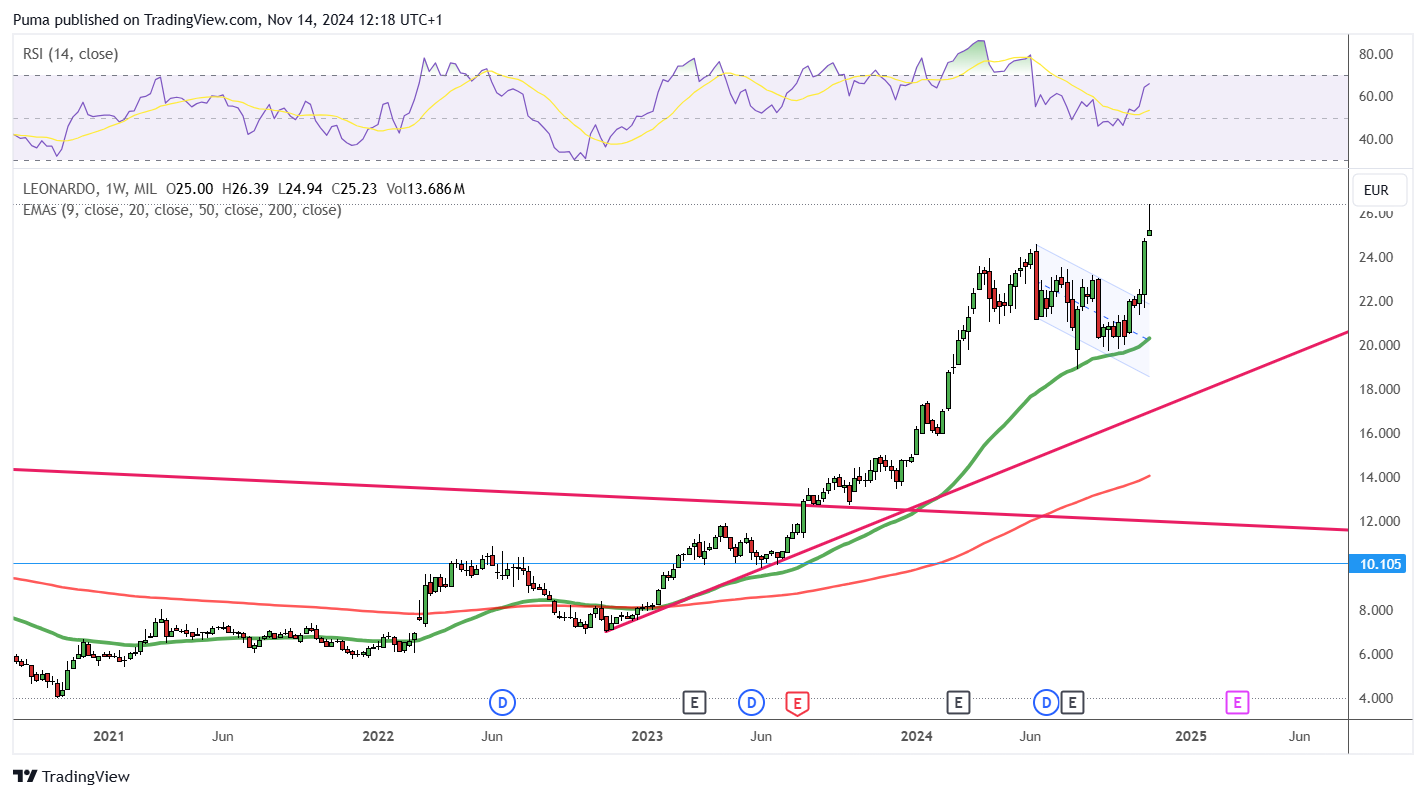Click the 2022 label on time axis

[378, 737]
